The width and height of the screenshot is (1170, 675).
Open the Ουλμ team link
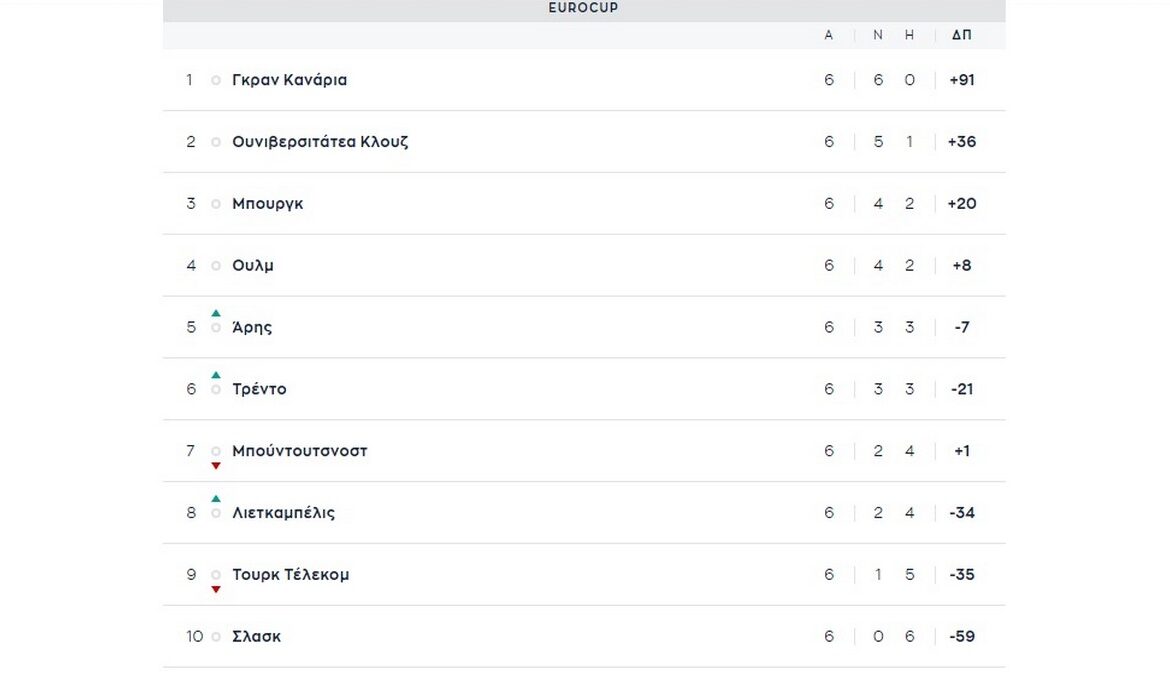click(253, 266)
